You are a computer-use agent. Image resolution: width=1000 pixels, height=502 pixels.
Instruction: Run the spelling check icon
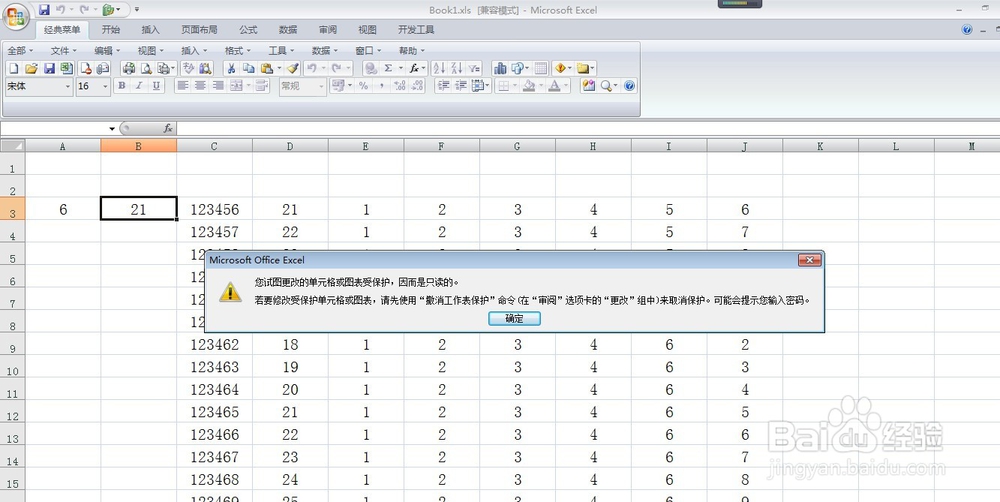pos(189,68)
